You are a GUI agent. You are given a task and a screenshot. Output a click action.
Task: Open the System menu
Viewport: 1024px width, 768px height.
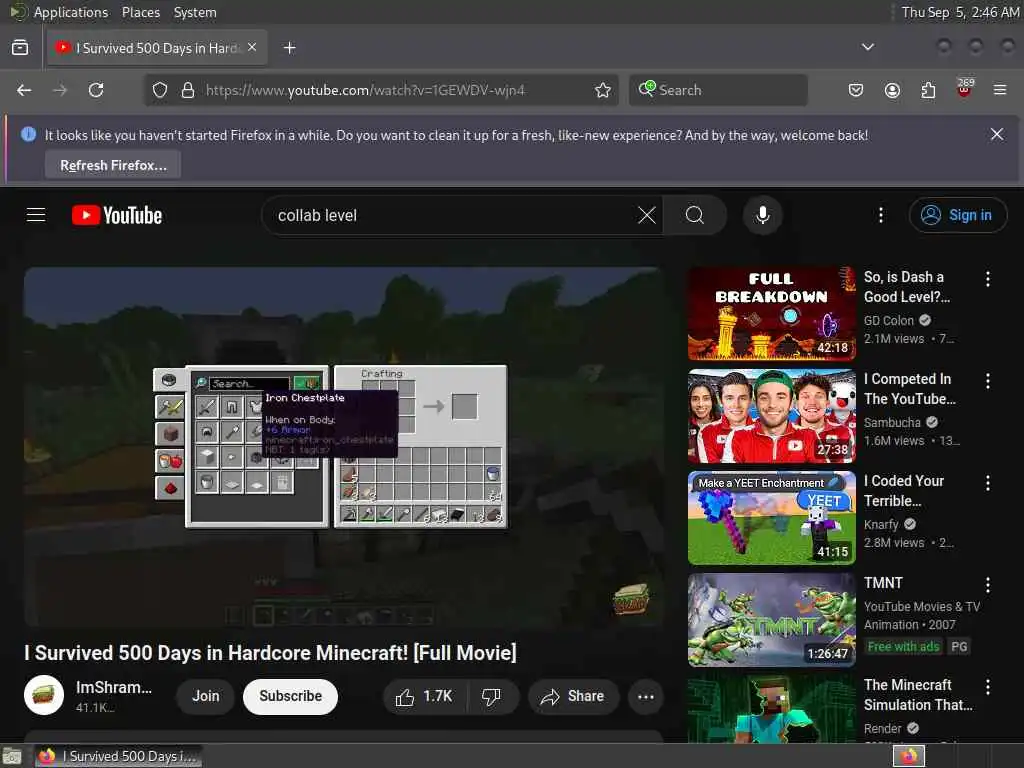(x=195, y=12)
